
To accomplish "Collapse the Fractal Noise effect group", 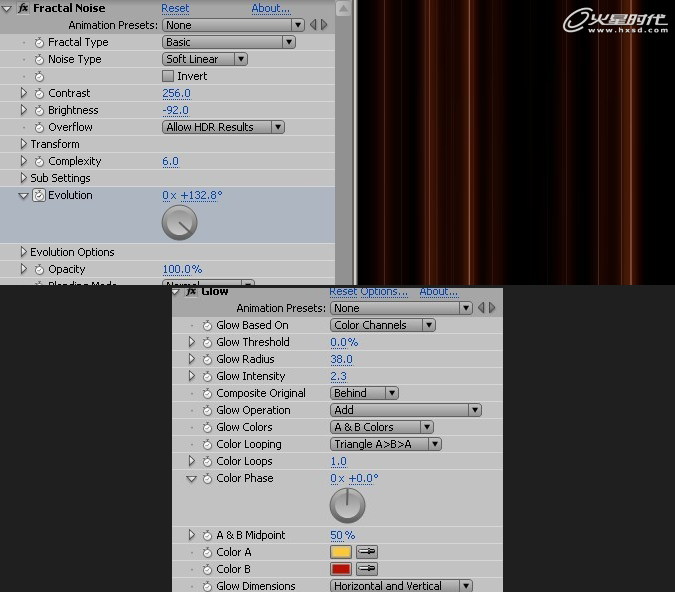I will [6, 9].
